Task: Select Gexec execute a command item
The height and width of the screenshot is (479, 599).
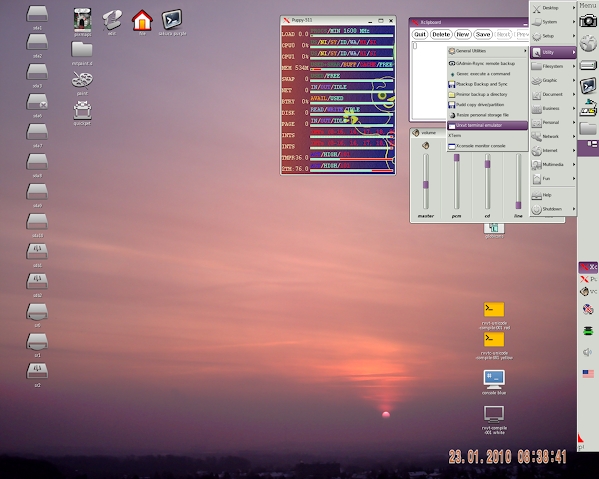Action: coord(487,74)
